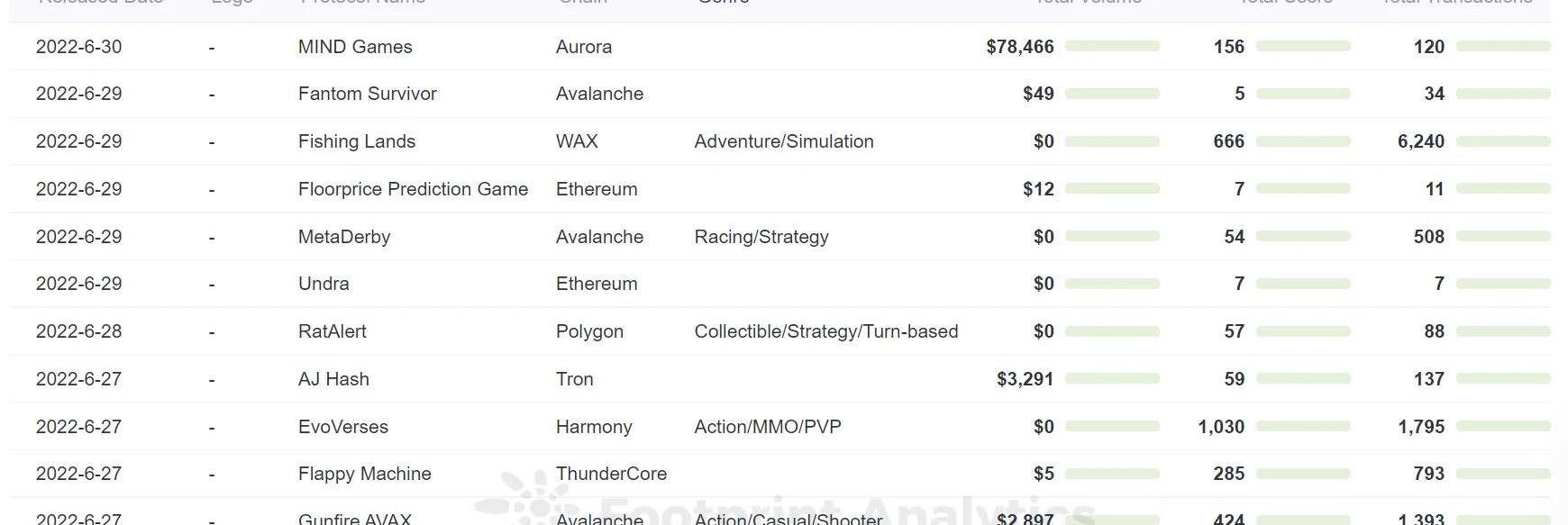Click the Harmony chain cell
This screenshot has width=1568, height=525.
coord(593,427)
